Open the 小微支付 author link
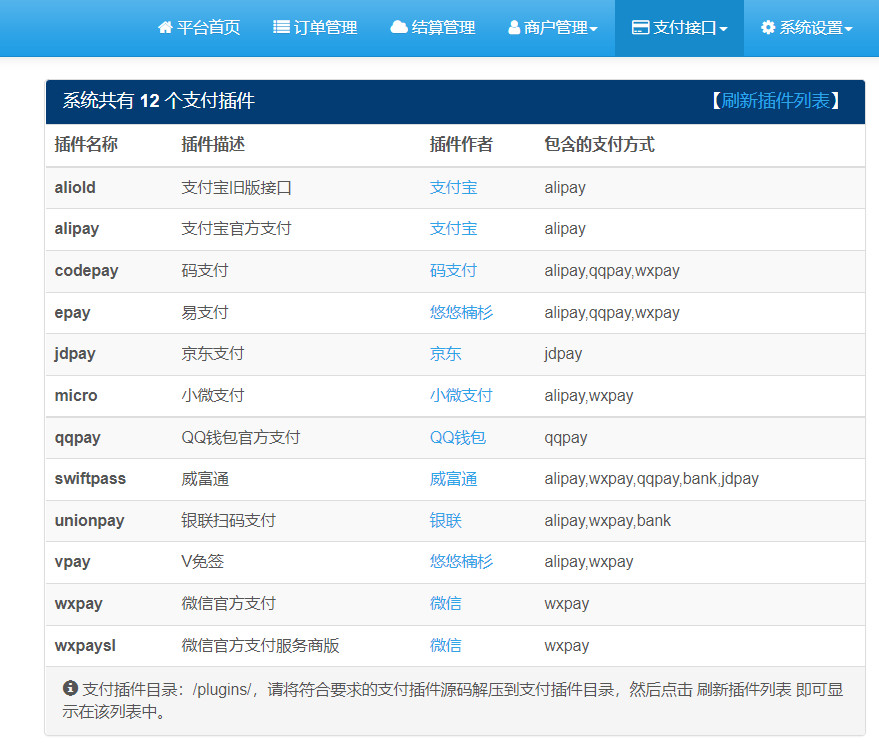The height and width of the screenshot is (745, 879). click(461, 396)
